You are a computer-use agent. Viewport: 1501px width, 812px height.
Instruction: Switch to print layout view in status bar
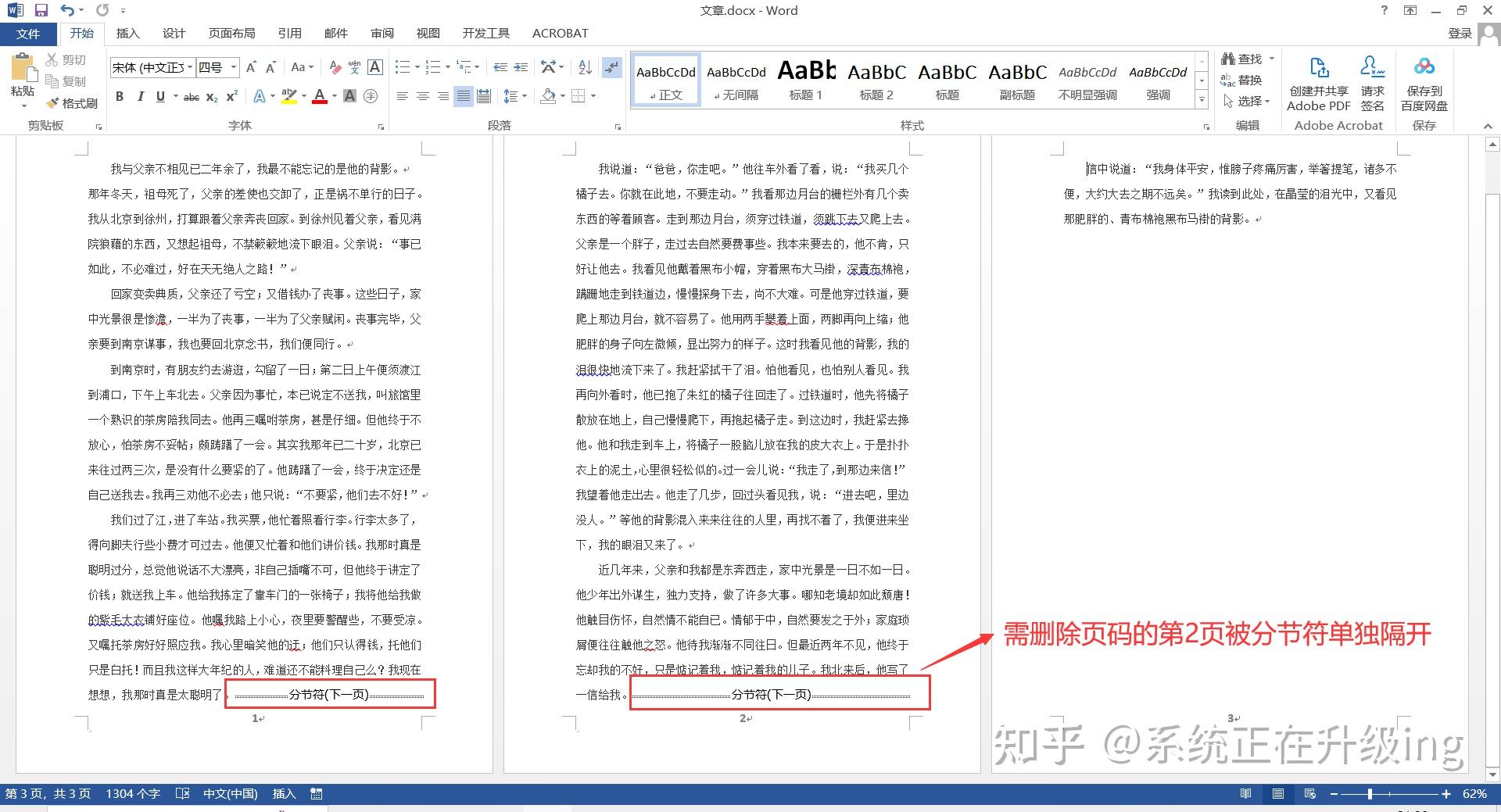(1278, 794)
